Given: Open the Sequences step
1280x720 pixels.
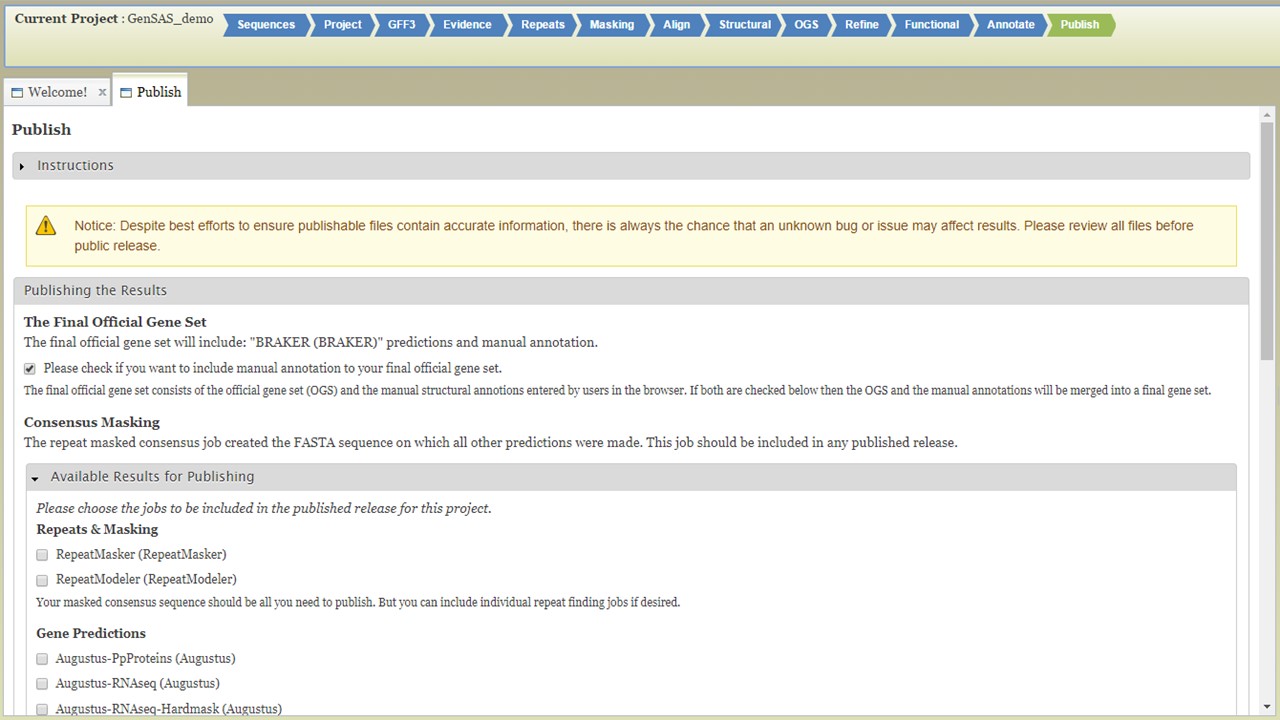Looking at the screenshot, I should [x=265, y=25].
